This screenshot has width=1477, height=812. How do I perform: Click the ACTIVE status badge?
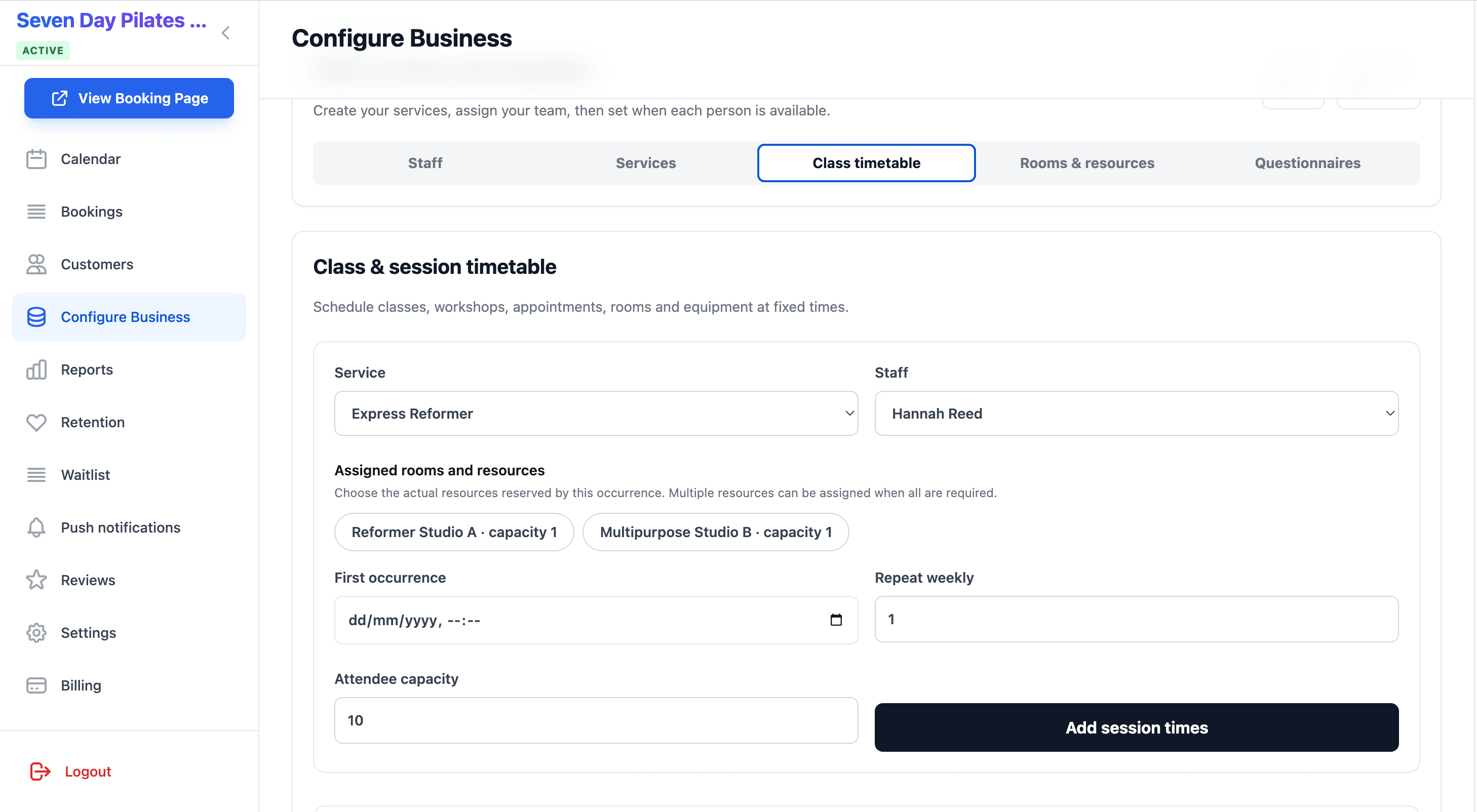tap(43, 51)
